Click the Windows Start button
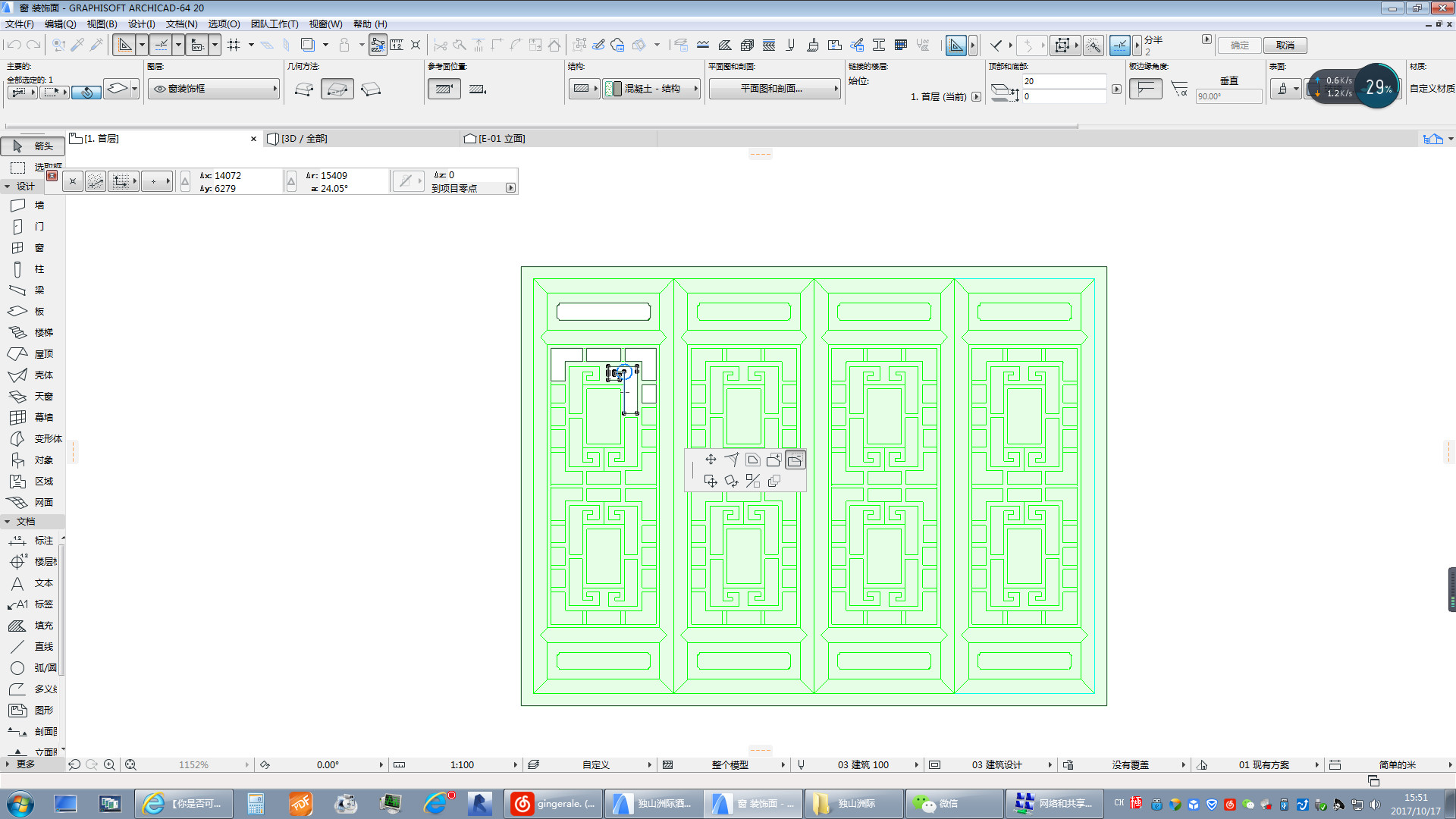The image size is (1456, 819). pos(20,804)
